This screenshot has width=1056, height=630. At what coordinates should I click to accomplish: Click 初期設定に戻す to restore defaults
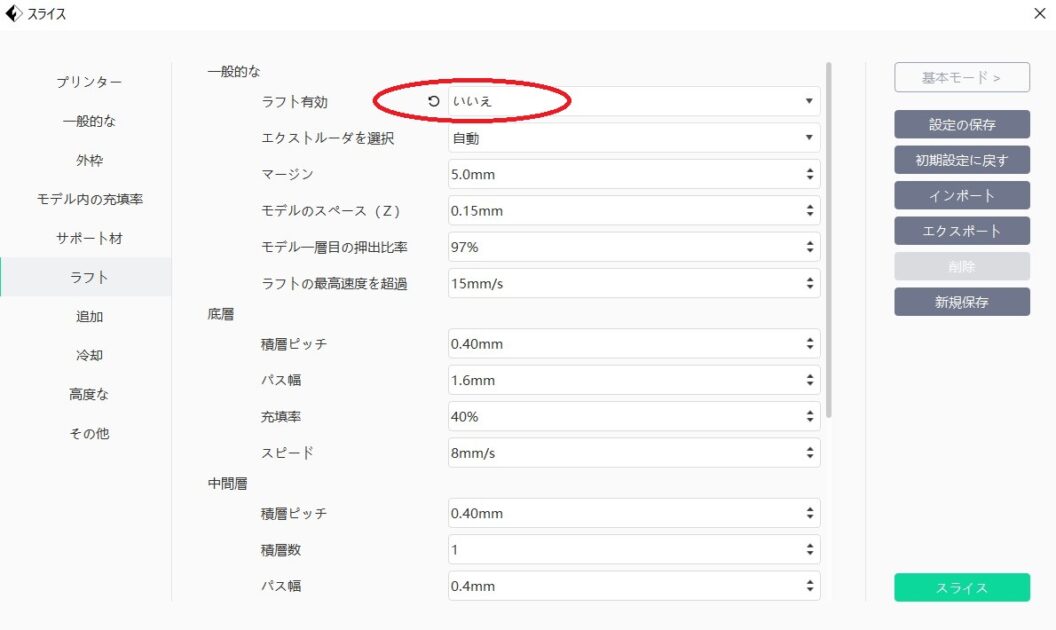click(962, 160)
